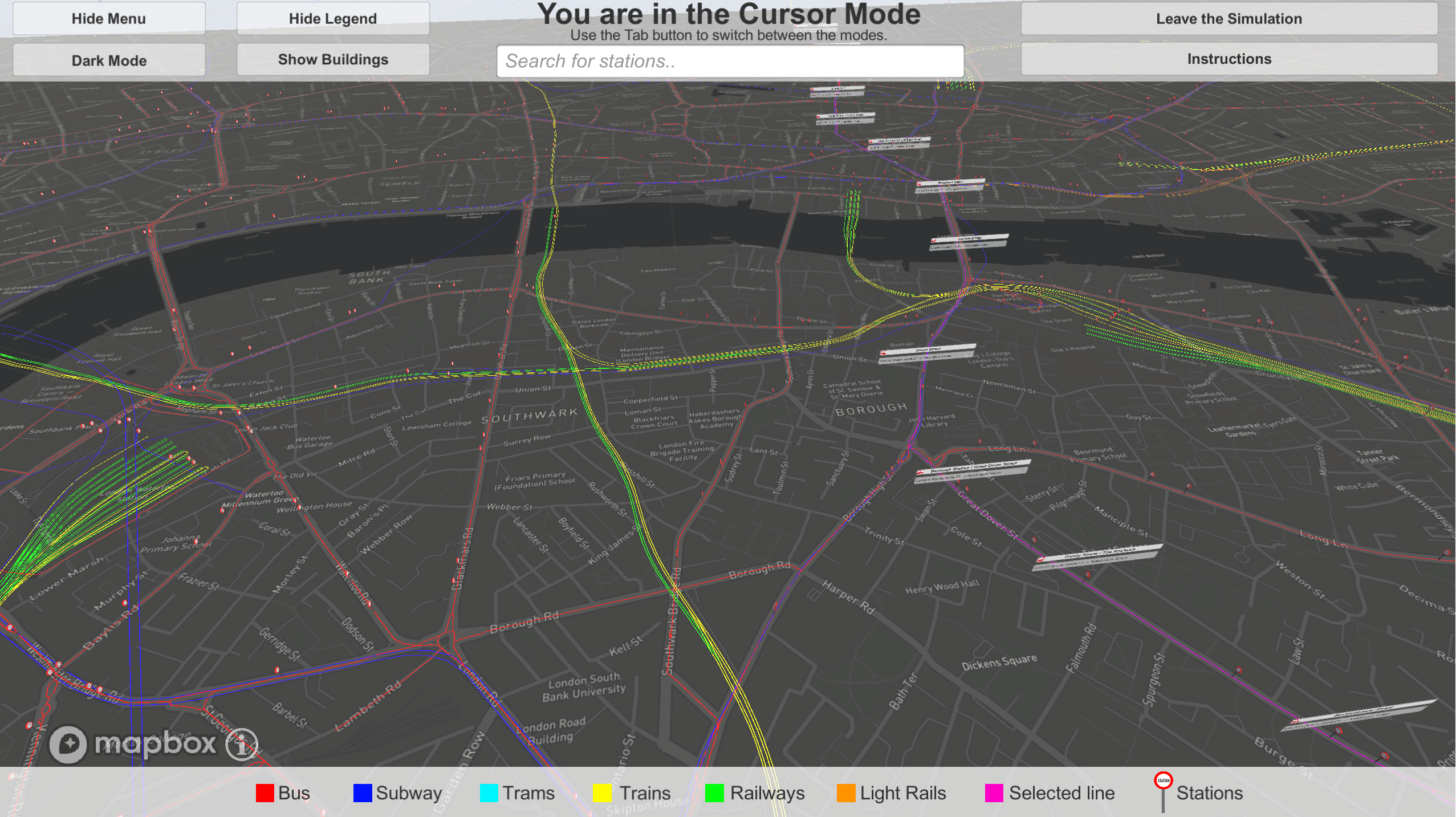Click the Mapbox logo icon
This screenshot has height=817, width=1456.
click(x=68, y=743)
